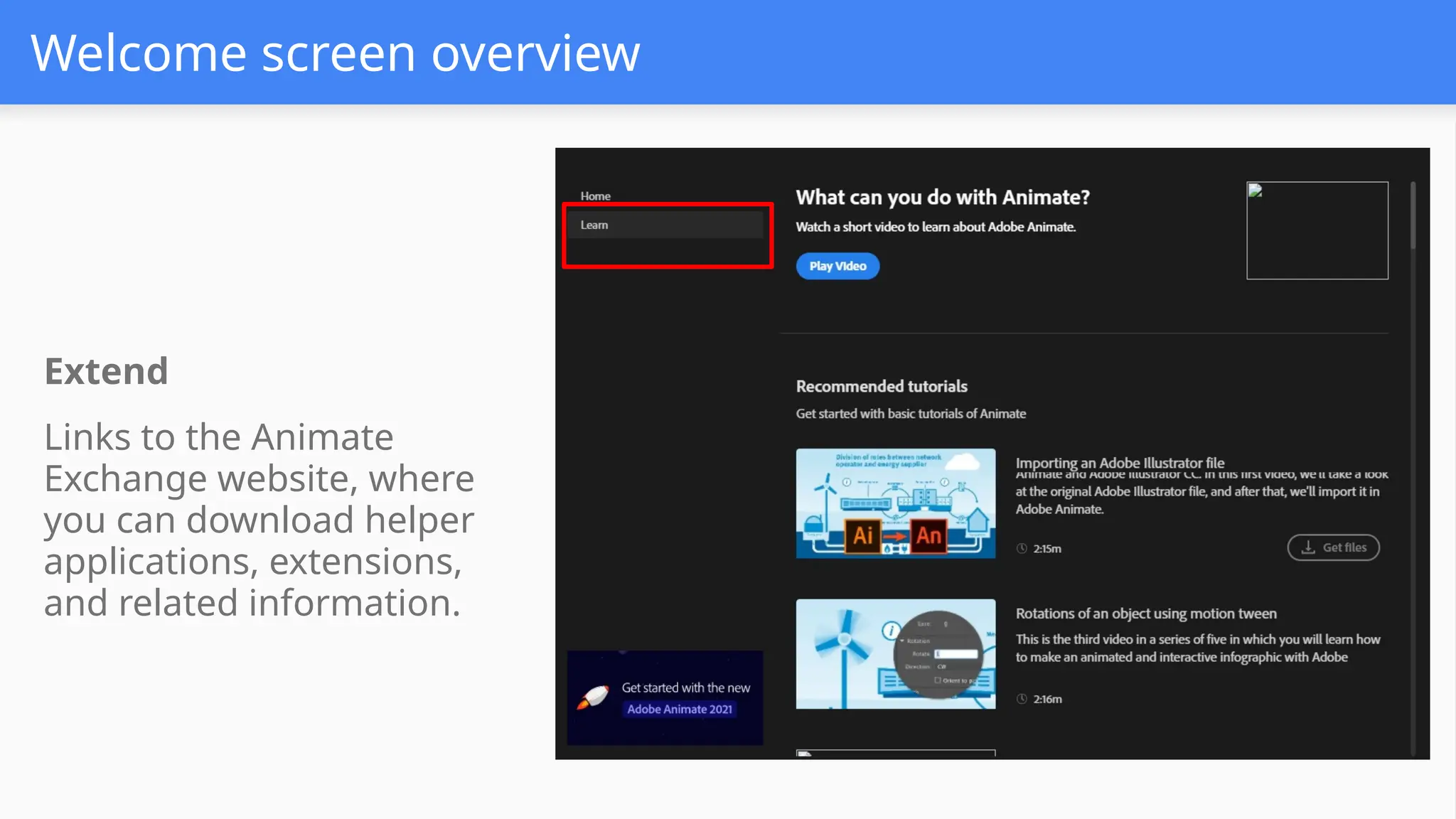This screenshot has width=1456, height=819.
Task: Open the Rotations of an object tutorial title
Action: [1145, 614]
